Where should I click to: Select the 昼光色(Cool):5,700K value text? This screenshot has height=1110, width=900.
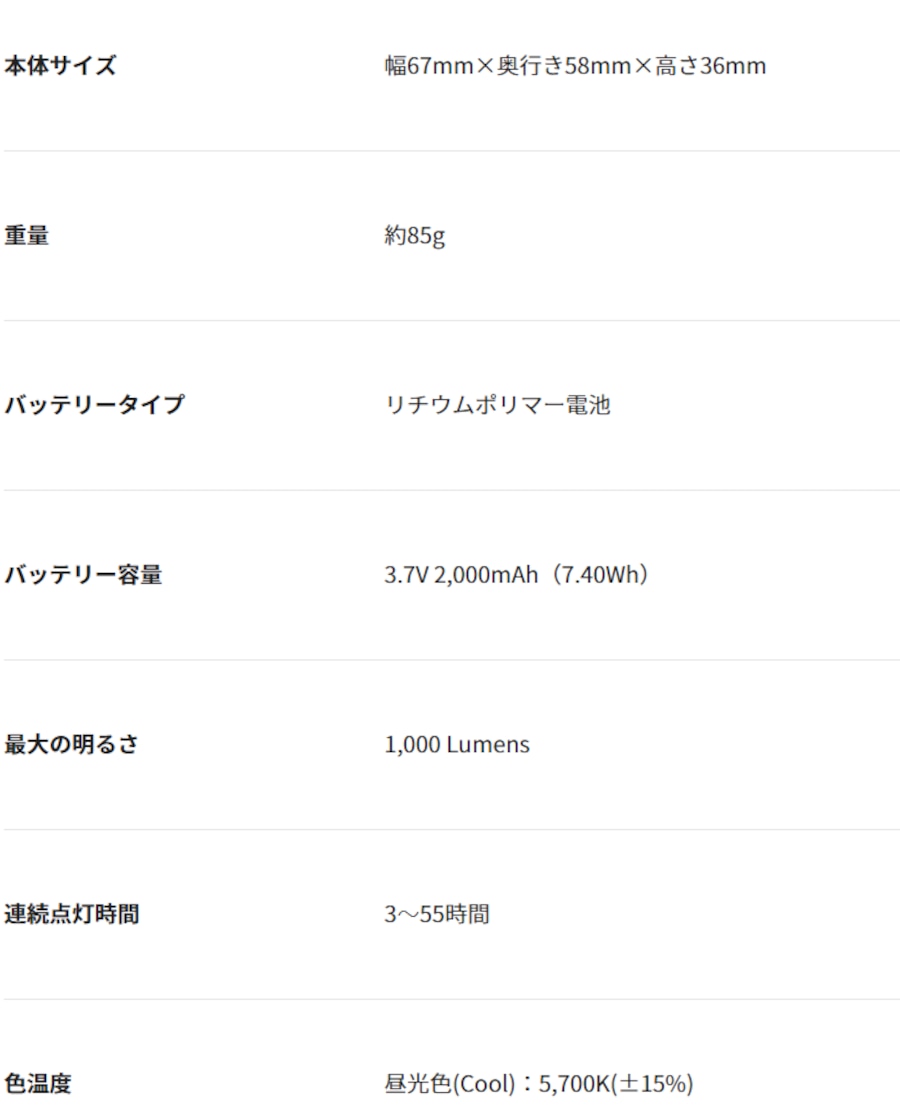tap(538, 1083)
